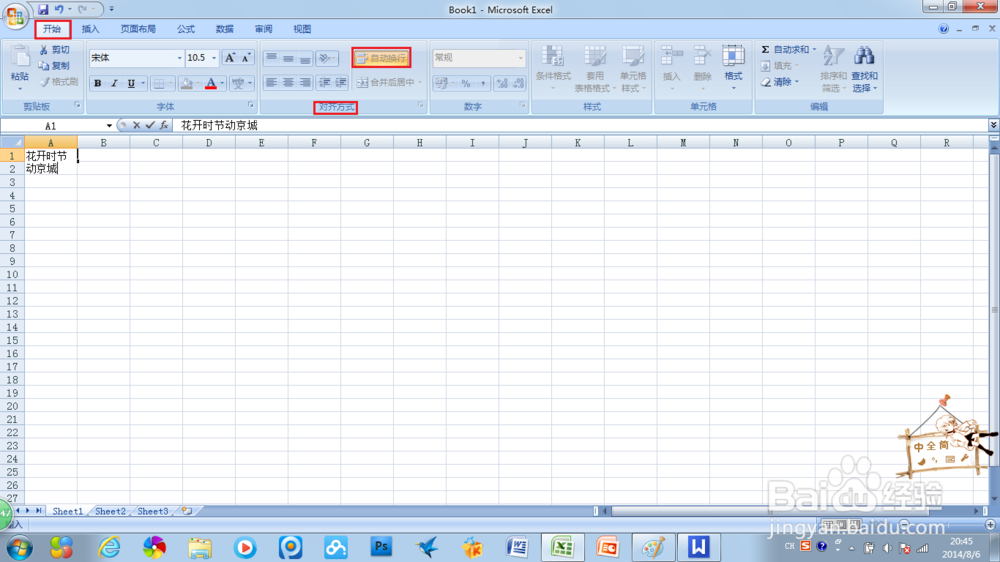This screenshot has height=562, width=1000.
Task: Switch to 公式 ribbon tab
Action: pyautogui.click(x=186, y=29)
